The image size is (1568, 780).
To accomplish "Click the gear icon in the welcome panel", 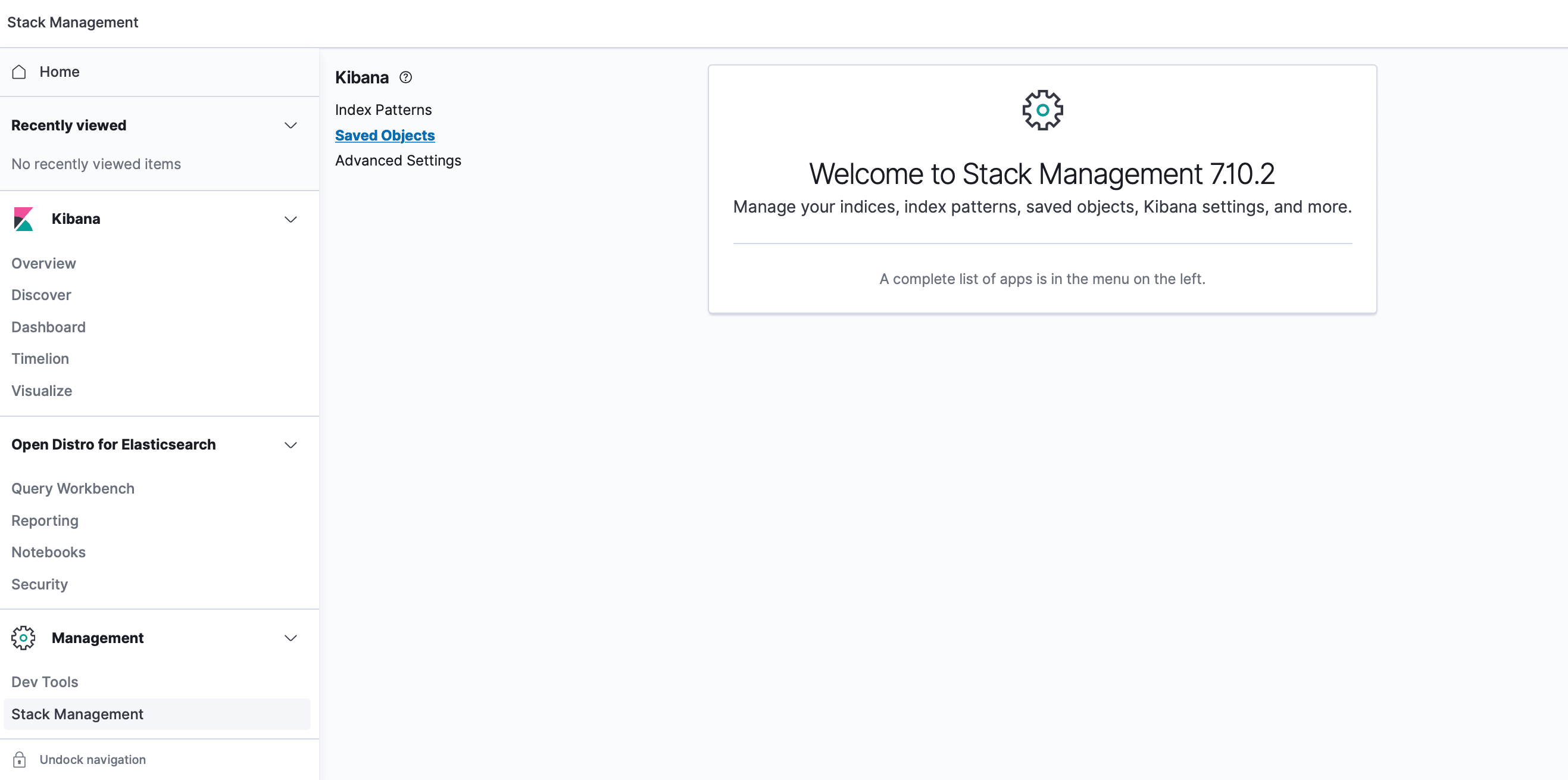I will tap(1042, 110).
